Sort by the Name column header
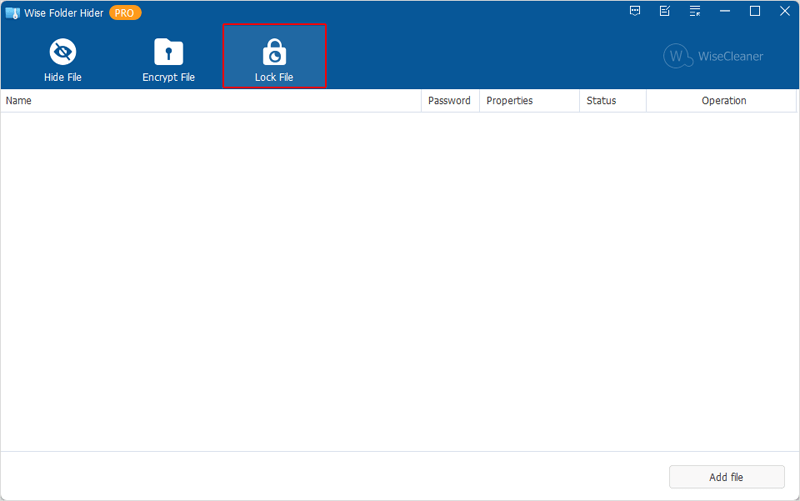This screenshot has height=501, width=800. (x=211, y=101)
